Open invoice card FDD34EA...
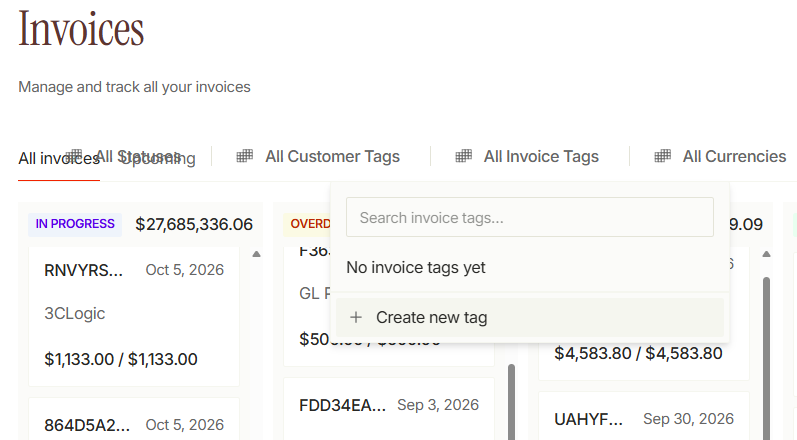This screenshot has width=797, height=440. (x=389, y=409)
